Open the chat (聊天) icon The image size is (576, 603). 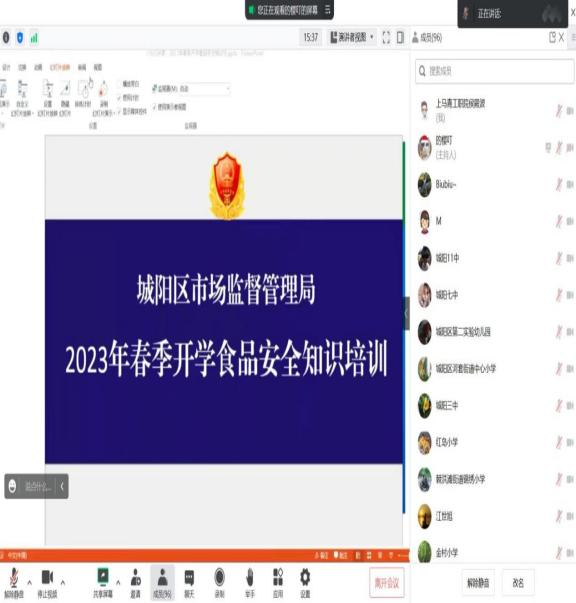point(189,578)
